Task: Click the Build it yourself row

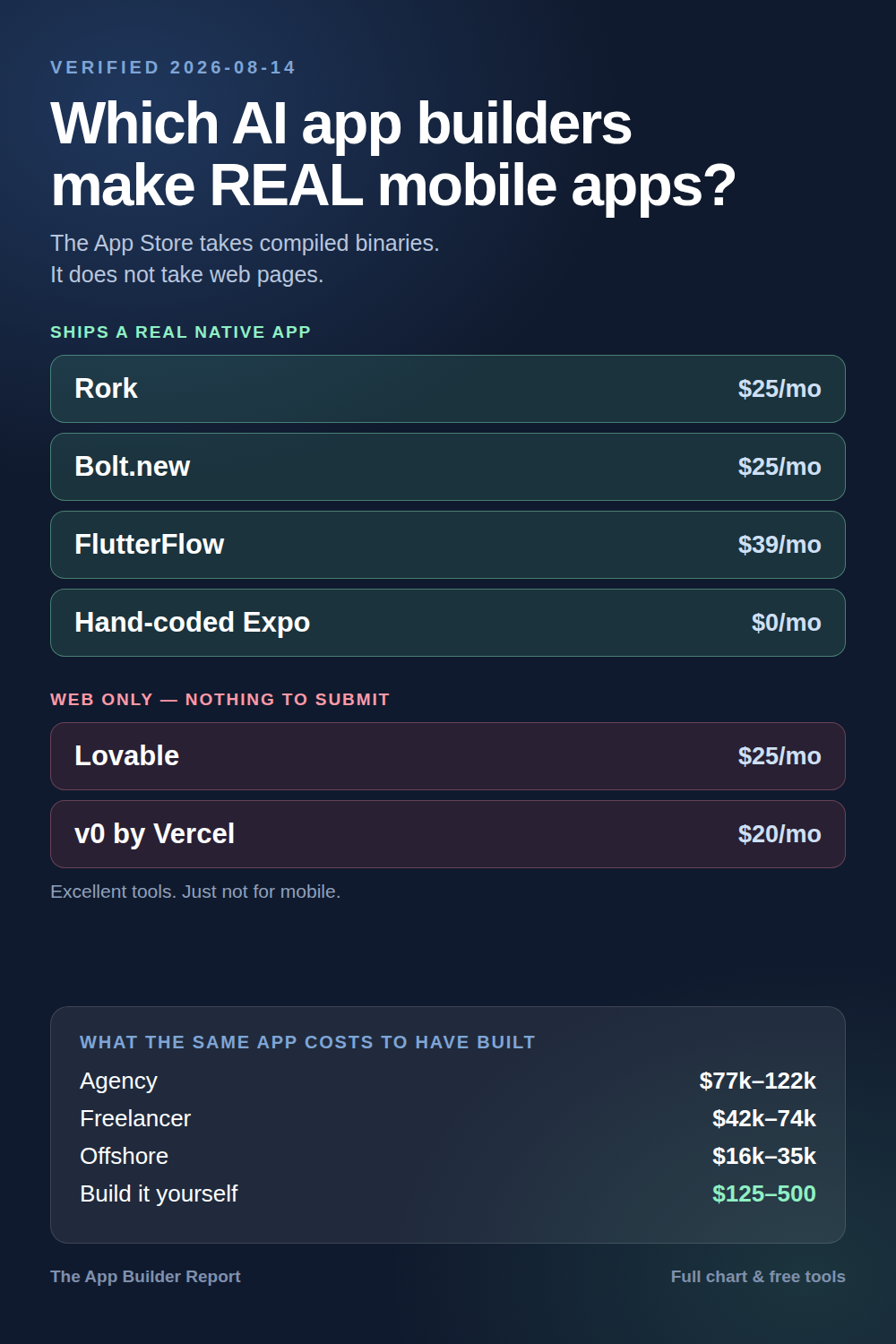Action: (x=448, y=1193)
